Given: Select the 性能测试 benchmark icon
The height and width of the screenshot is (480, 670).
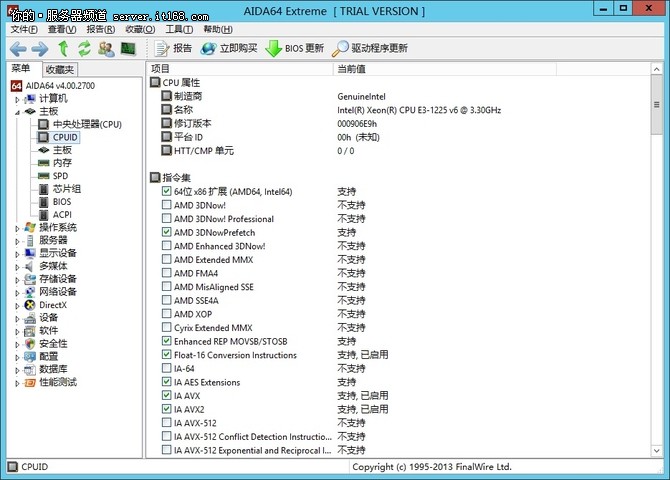Looking at the screenshot, I should click(x=30, y=383).
